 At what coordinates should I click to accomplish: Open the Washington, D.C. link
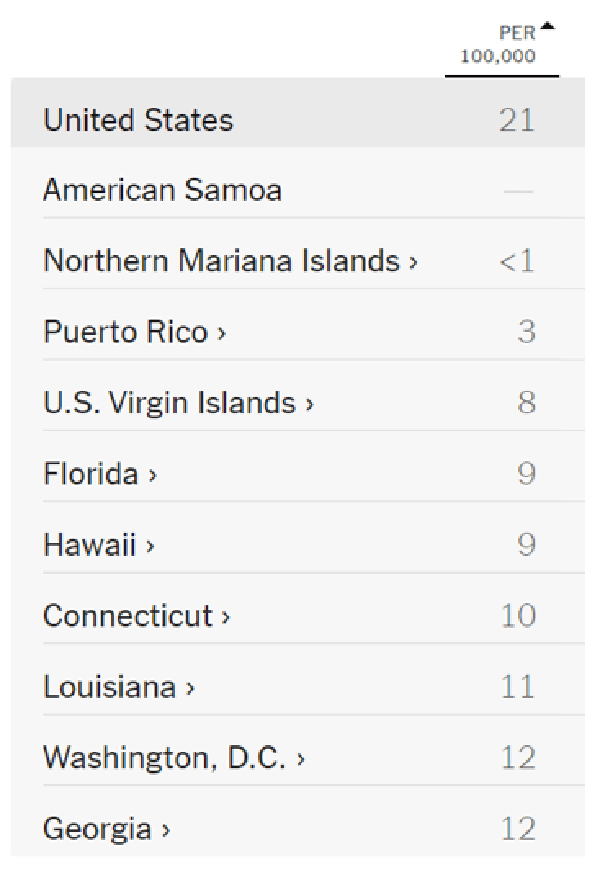[x=165, y=758]
